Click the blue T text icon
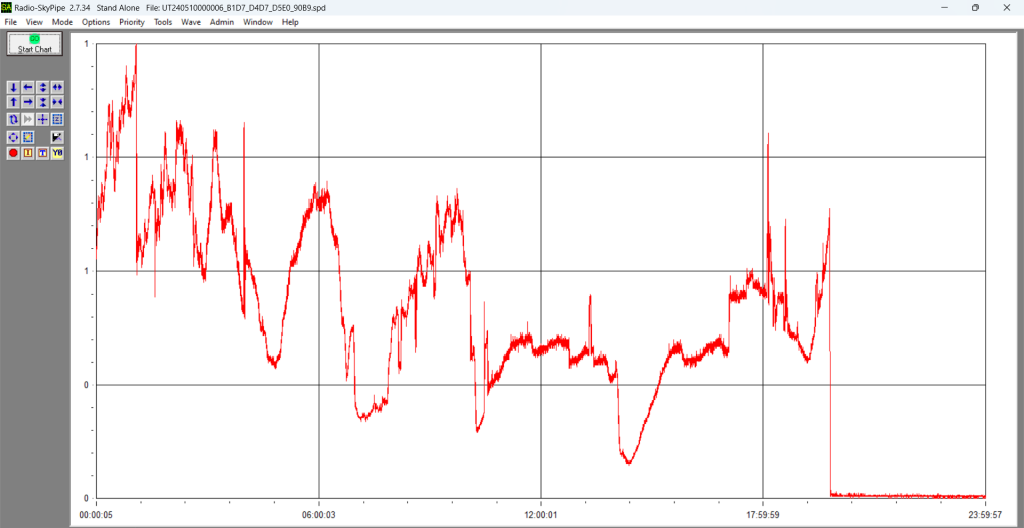Screen dimensions: 1024x528 (42, 153)
